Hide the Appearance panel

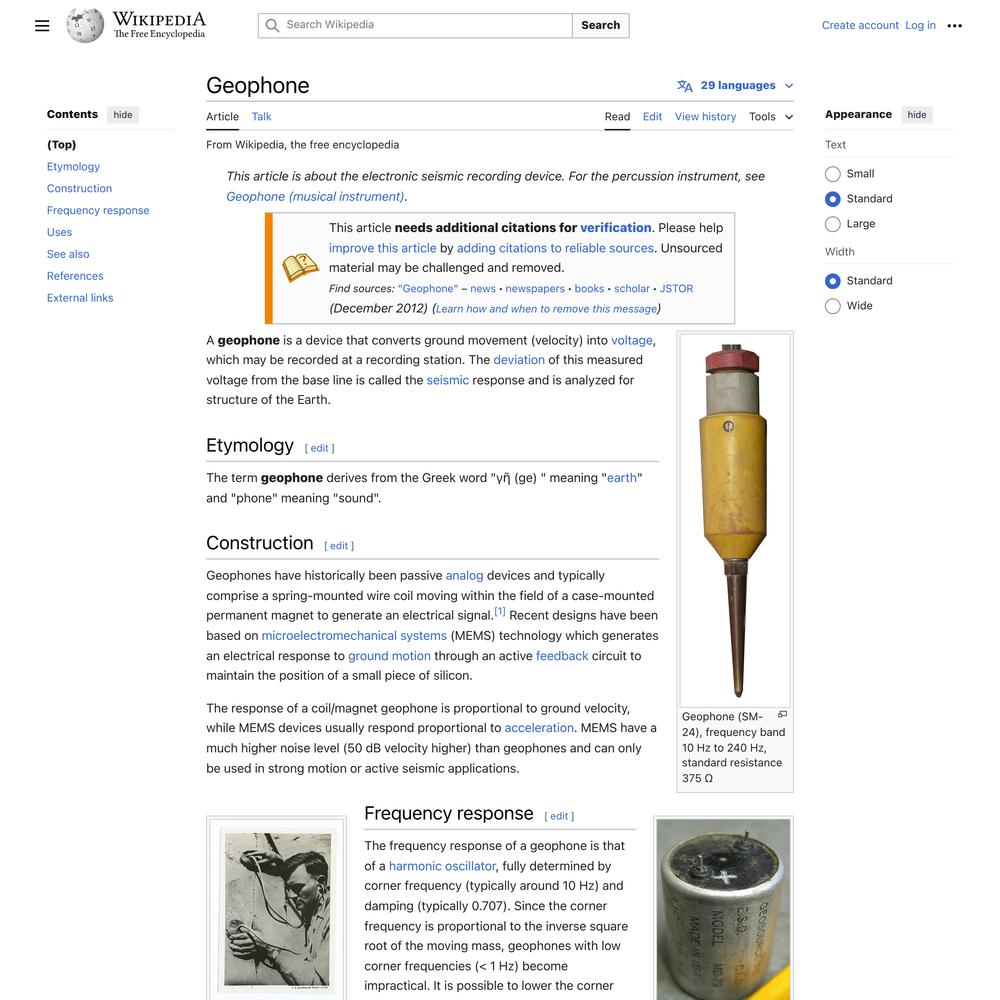pos(916,115)
